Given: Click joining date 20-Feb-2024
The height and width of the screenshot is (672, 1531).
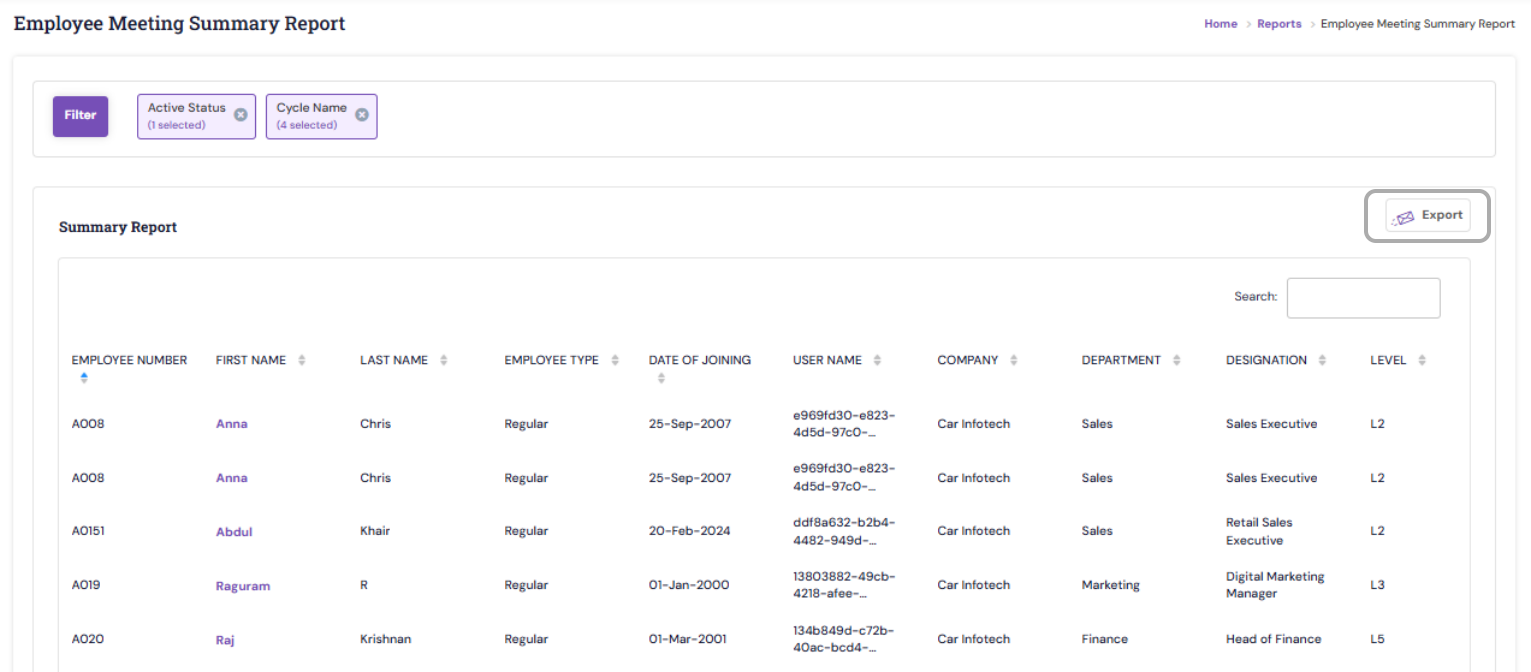Looking at the screenshot, I should point(689,531).
